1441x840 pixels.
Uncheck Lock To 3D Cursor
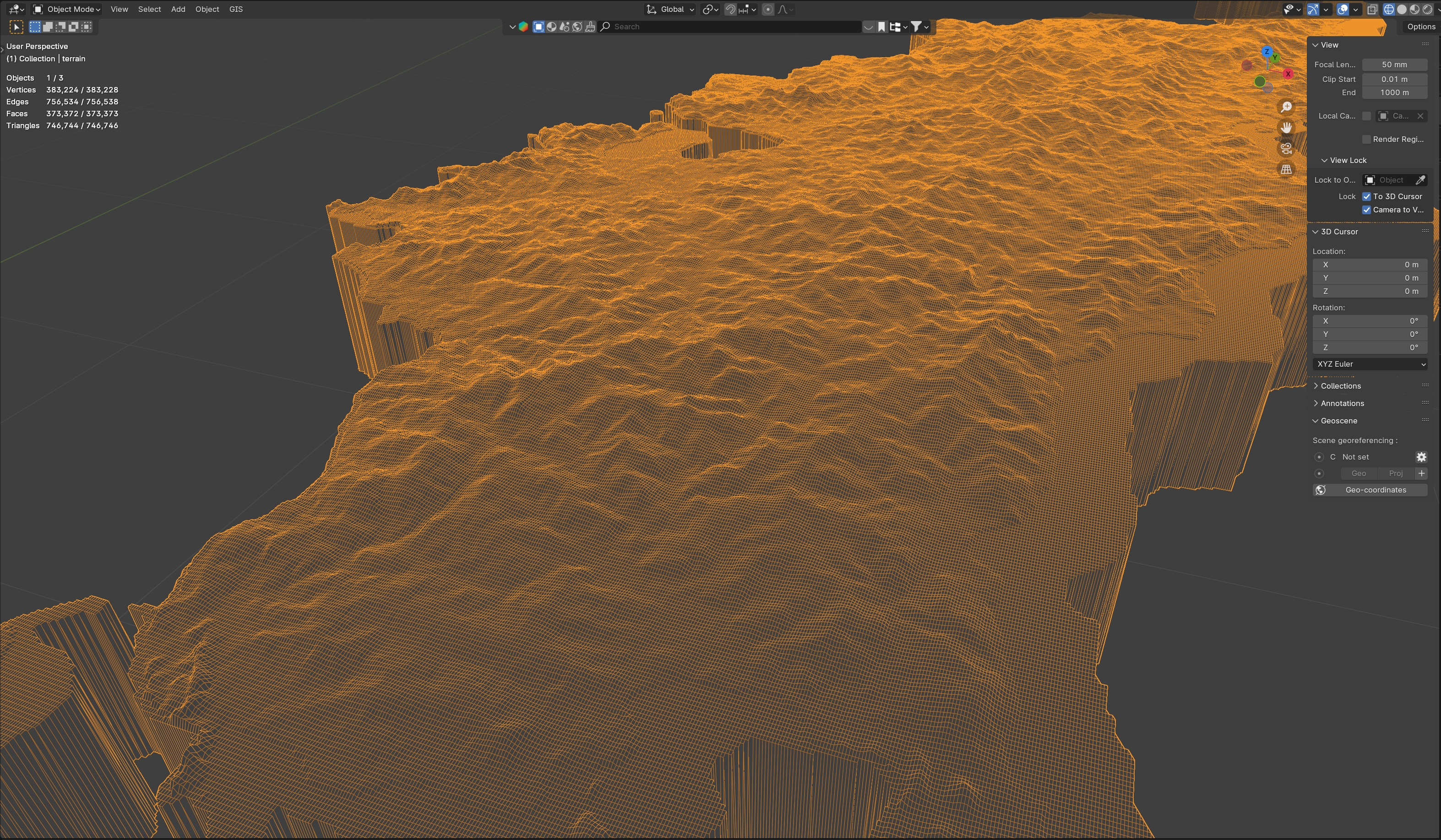point(1367,196)
